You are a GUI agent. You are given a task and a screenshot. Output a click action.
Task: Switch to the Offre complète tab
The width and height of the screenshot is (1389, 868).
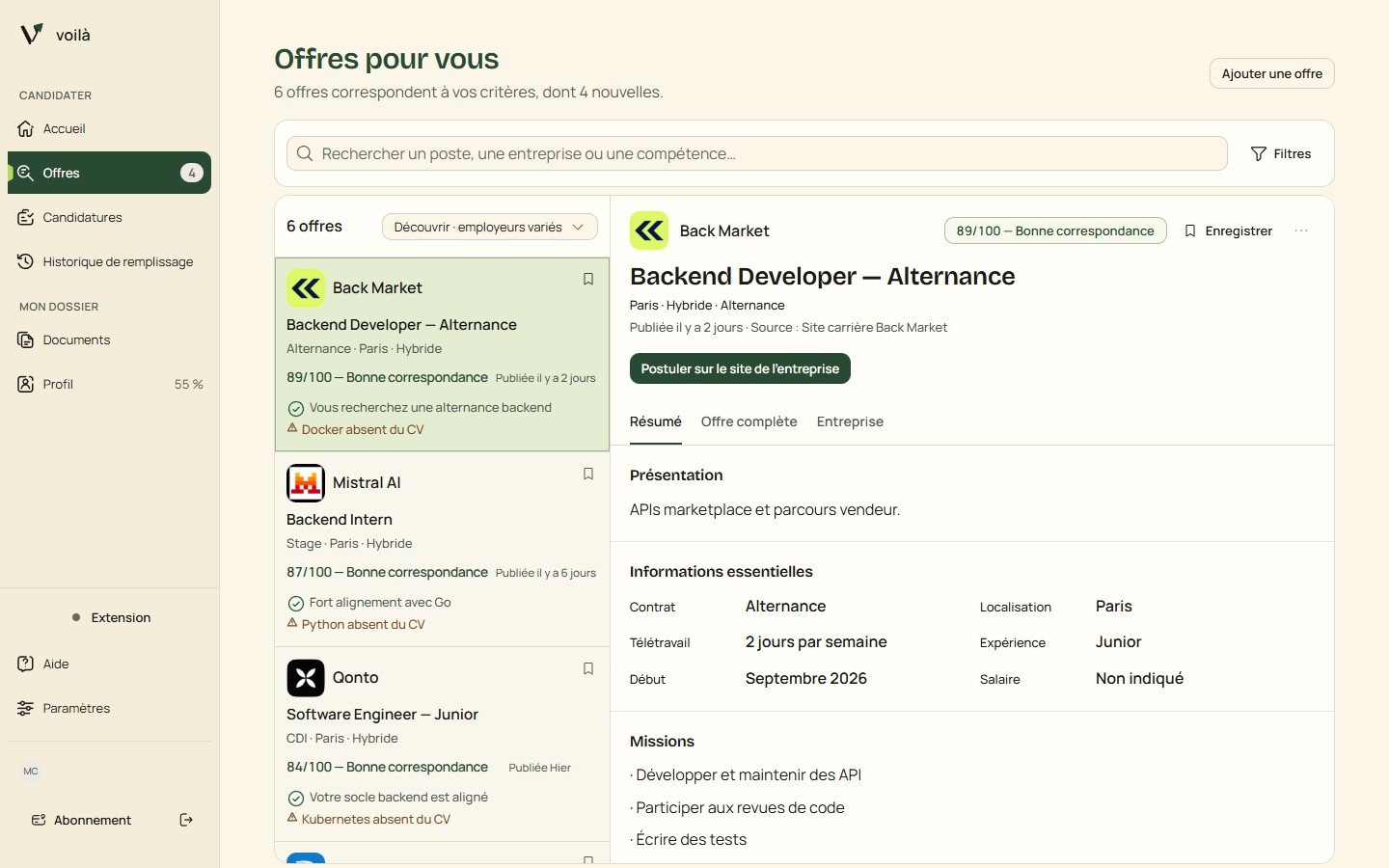(x=749, y=421)
